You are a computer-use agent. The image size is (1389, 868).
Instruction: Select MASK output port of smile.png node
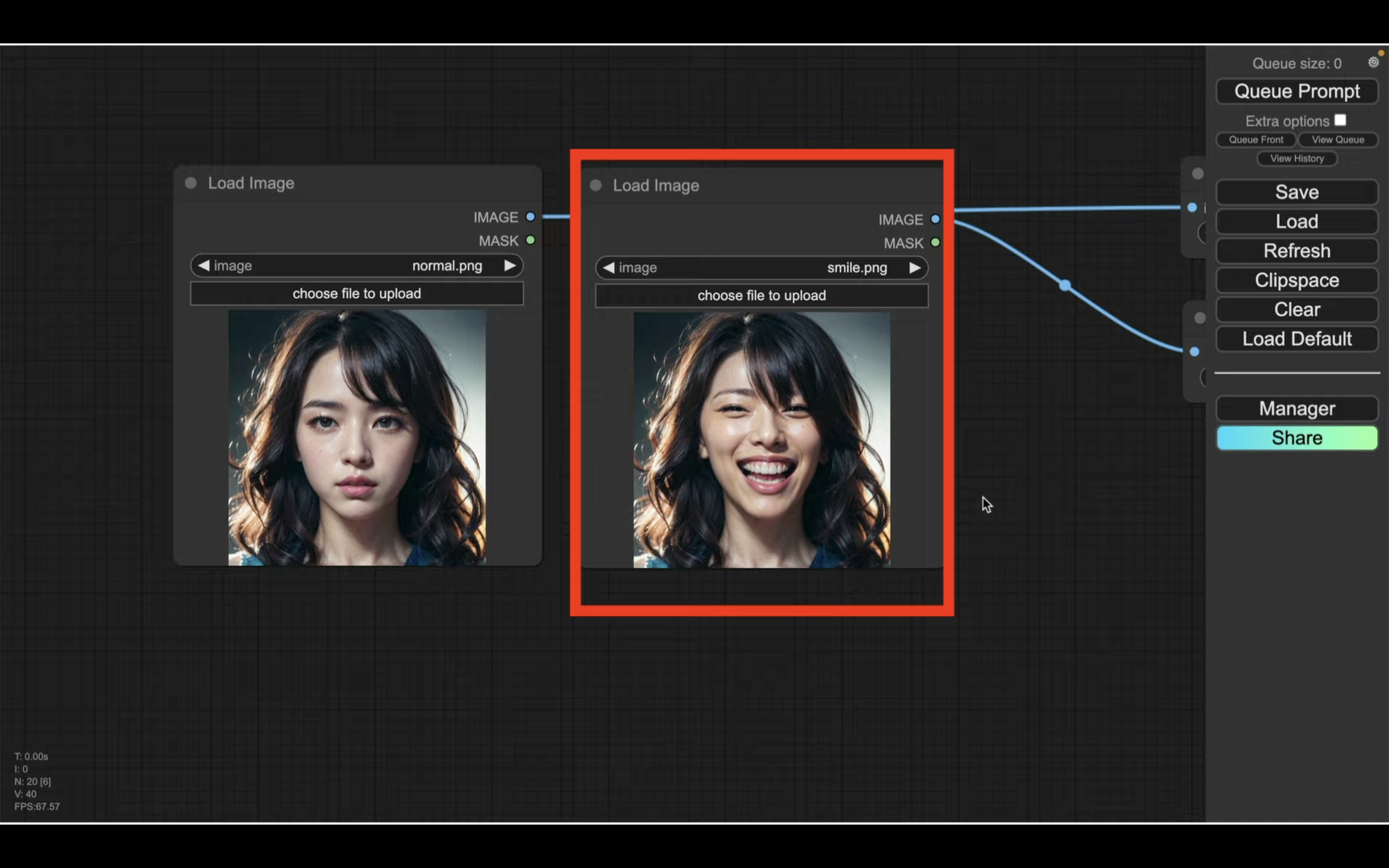pos(935,242)
